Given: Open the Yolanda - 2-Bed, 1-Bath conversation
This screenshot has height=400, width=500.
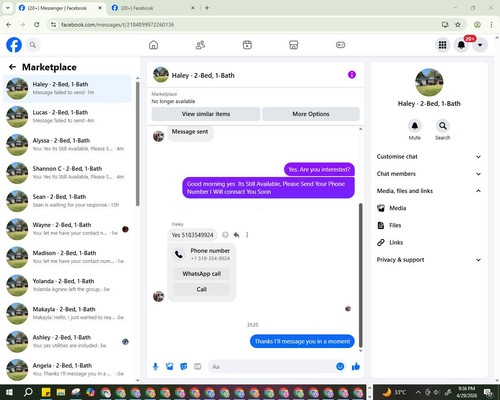Looking at the screenshot, I should pos(67,285).
